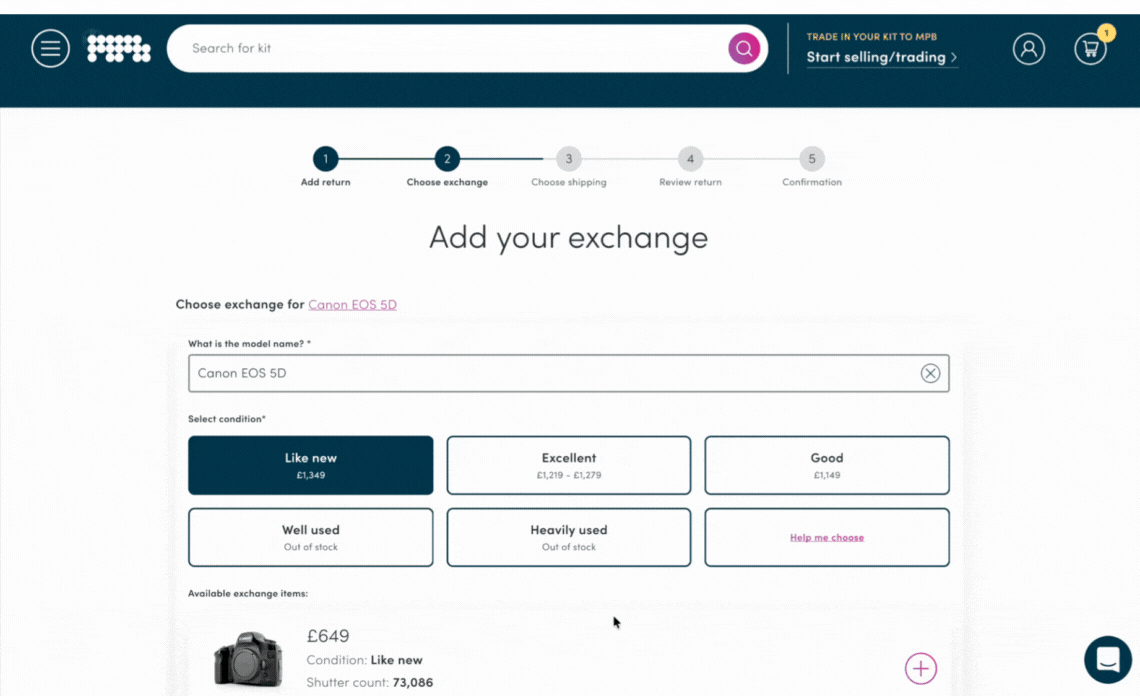Click the Trade in your kit to MPB text
This screenshot has width=1140, height=696.
tap(872, 36)
